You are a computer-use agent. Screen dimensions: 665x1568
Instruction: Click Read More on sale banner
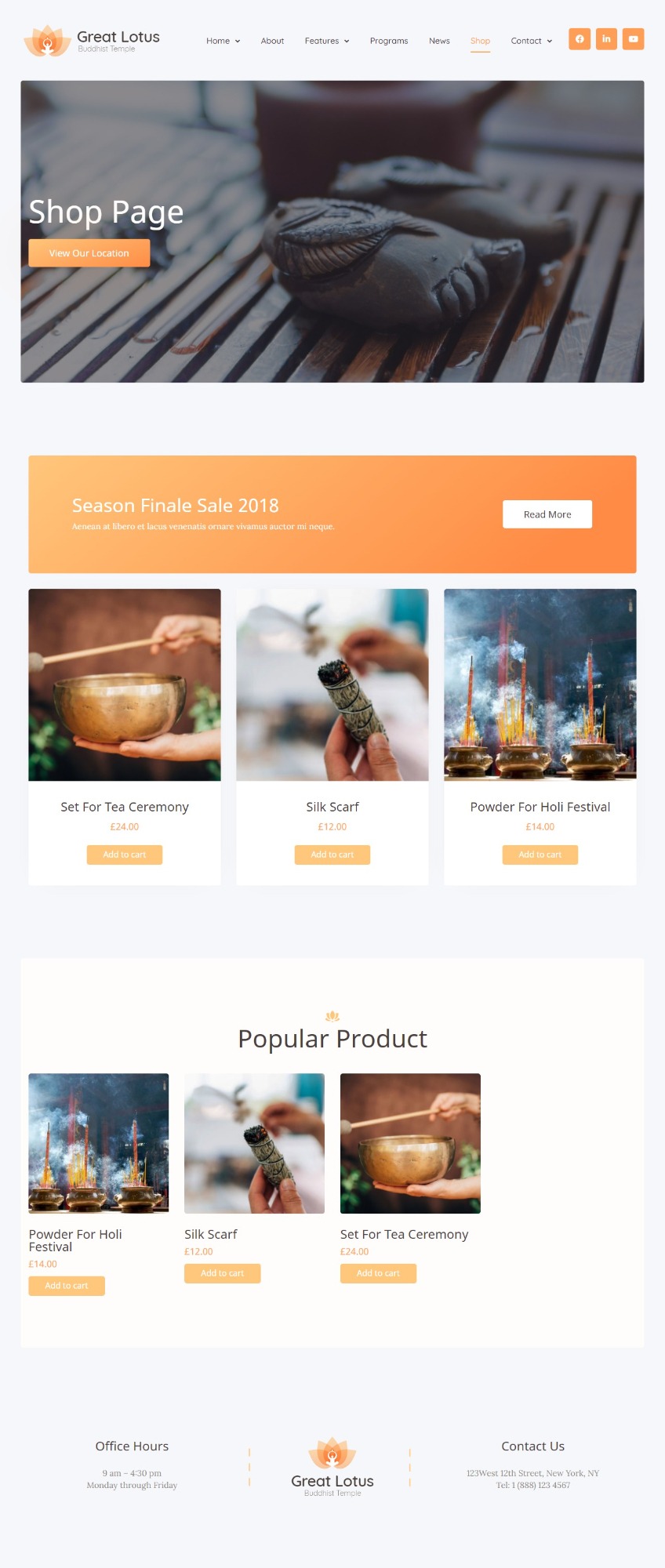pyautogui.click(x=547, y=514)
